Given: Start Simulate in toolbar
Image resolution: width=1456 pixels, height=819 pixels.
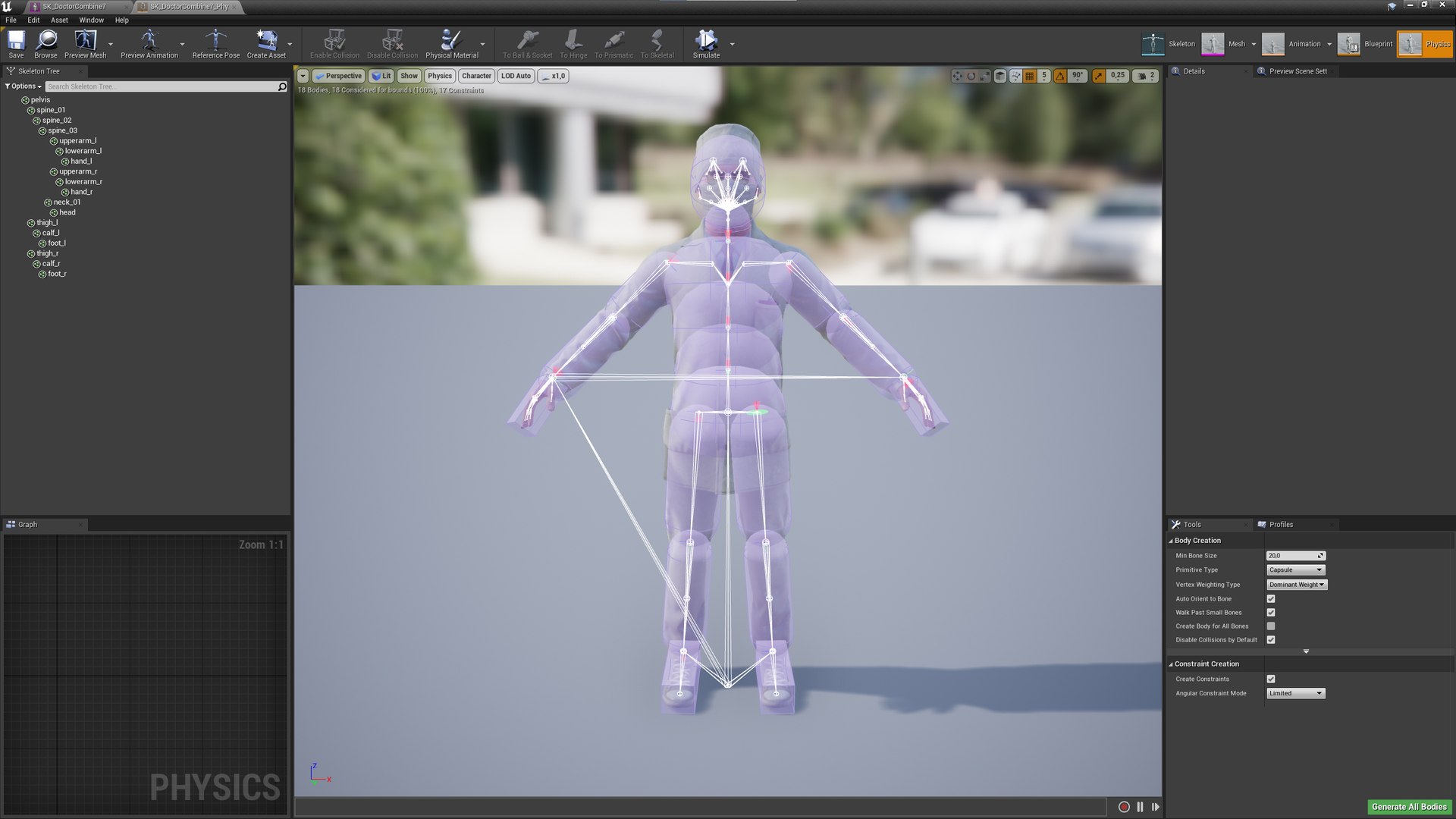Looking at the screenshot, I should coord(706,44).
